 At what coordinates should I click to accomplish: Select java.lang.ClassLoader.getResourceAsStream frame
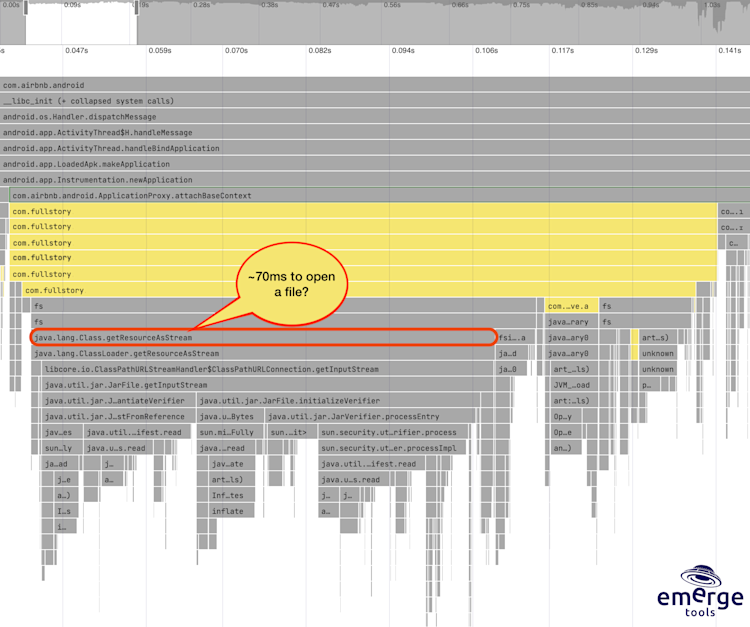[x=263, y=353]
